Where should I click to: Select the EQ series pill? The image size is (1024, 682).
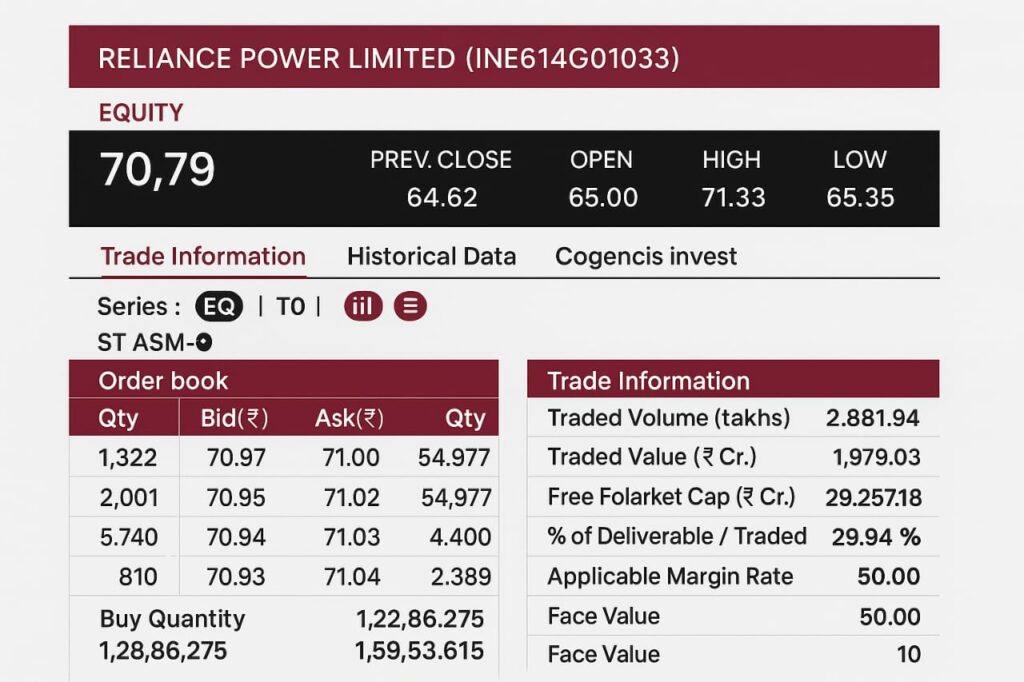click(x=218, y=306)
